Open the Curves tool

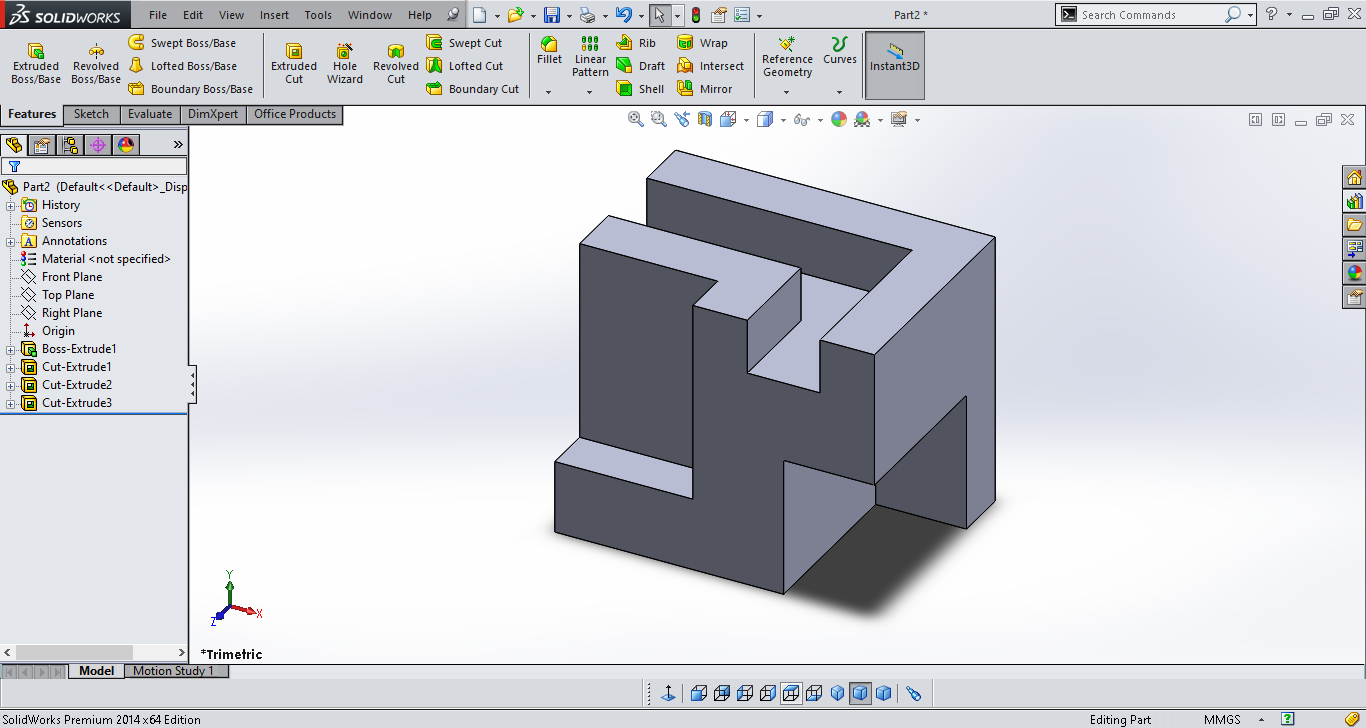[840, 51]
